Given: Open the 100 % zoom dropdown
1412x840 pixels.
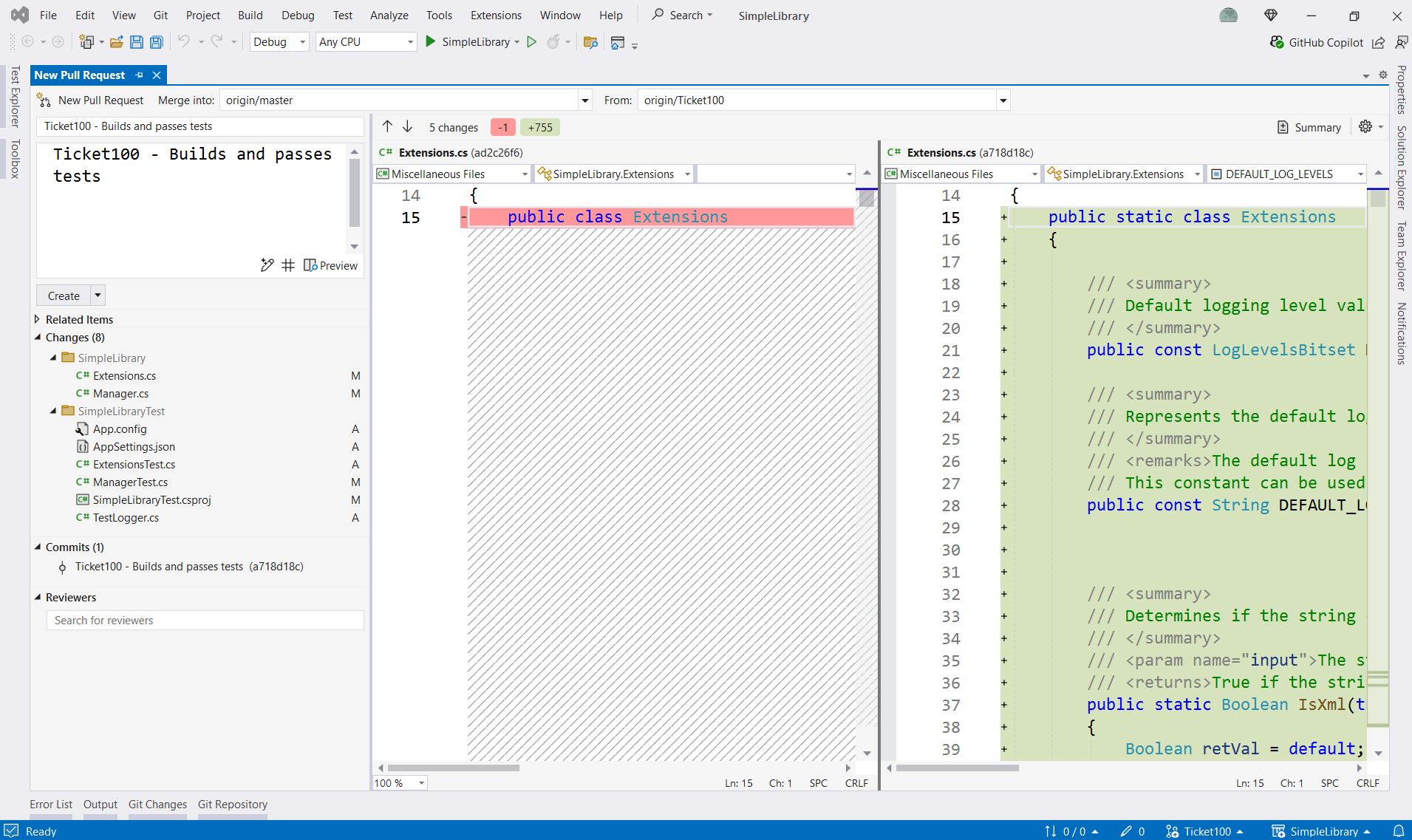Looking at the screenshot, I should pyautogui.click(x=421, y=783).
